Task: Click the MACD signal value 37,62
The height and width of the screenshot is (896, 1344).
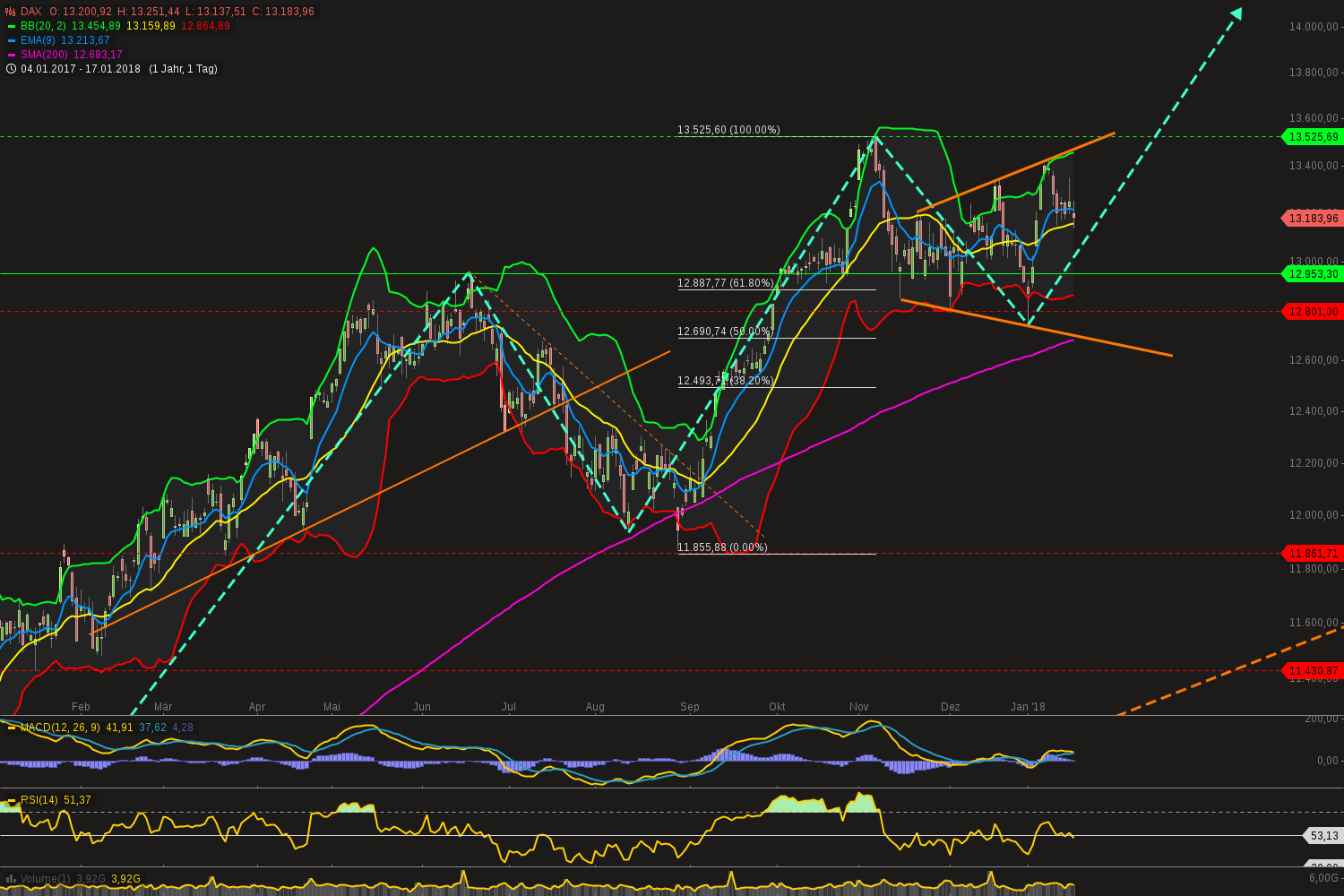Action: 153,728
